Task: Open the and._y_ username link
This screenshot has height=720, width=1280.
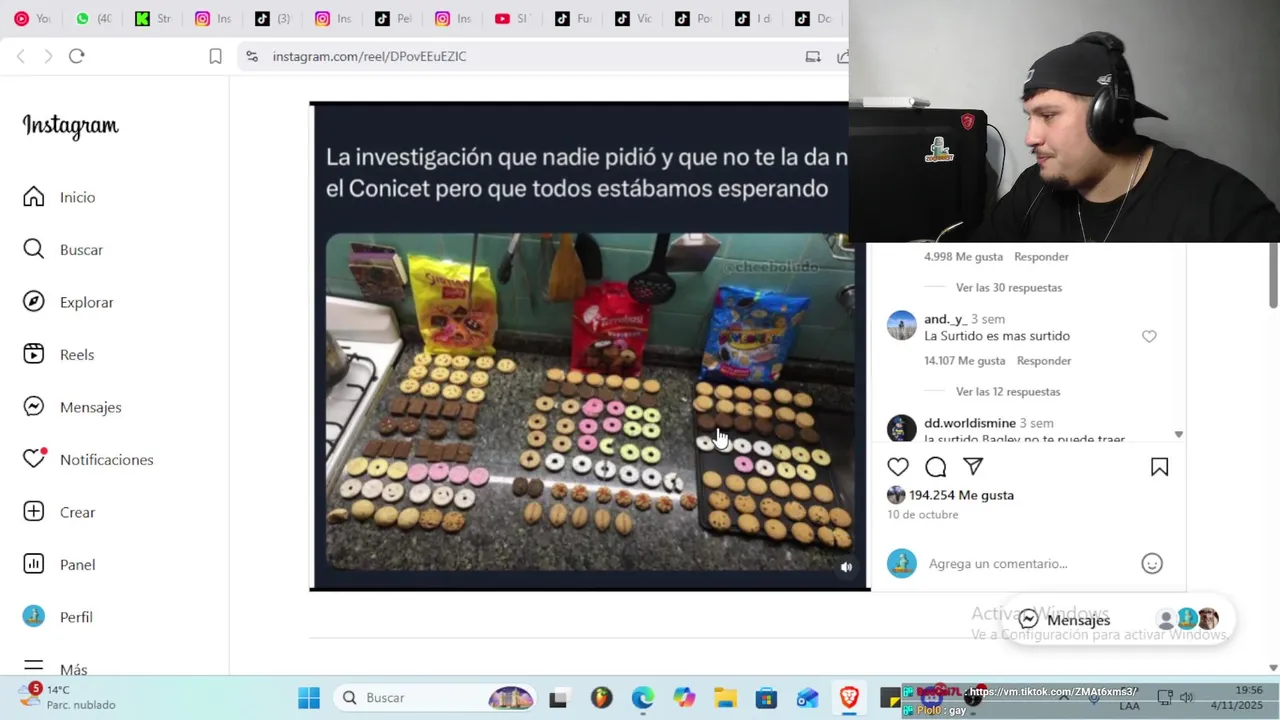Action: tap(945, 319)
